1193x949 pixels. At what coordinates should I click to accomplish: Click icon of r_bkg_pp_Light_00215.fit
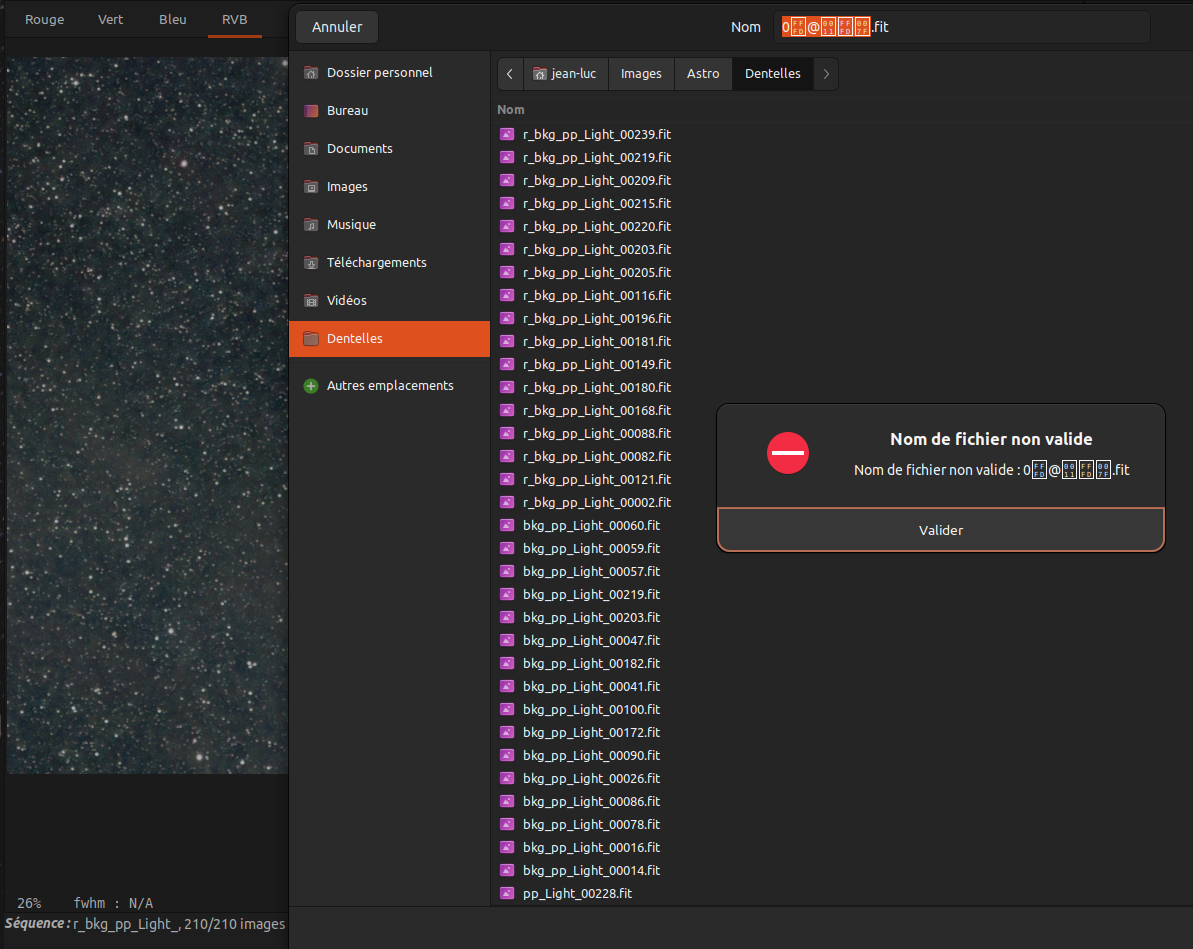tap(507, 203)
